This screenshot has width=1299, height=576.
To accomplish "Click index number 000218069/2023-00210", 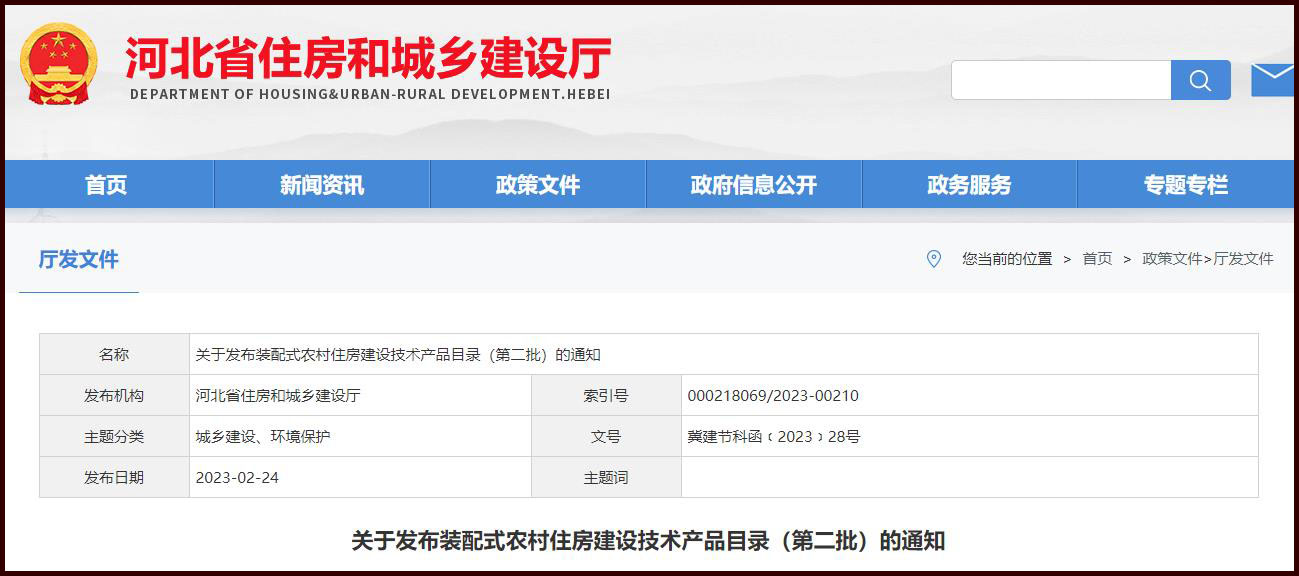I will coord(773,396).
